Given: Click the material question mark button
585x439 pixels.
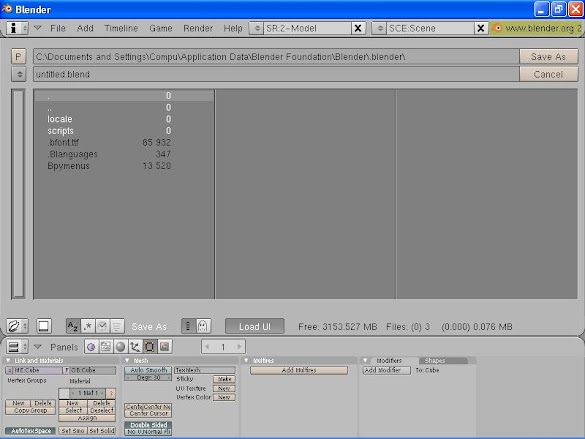Looking at the screenshot, I should (111, 393).
